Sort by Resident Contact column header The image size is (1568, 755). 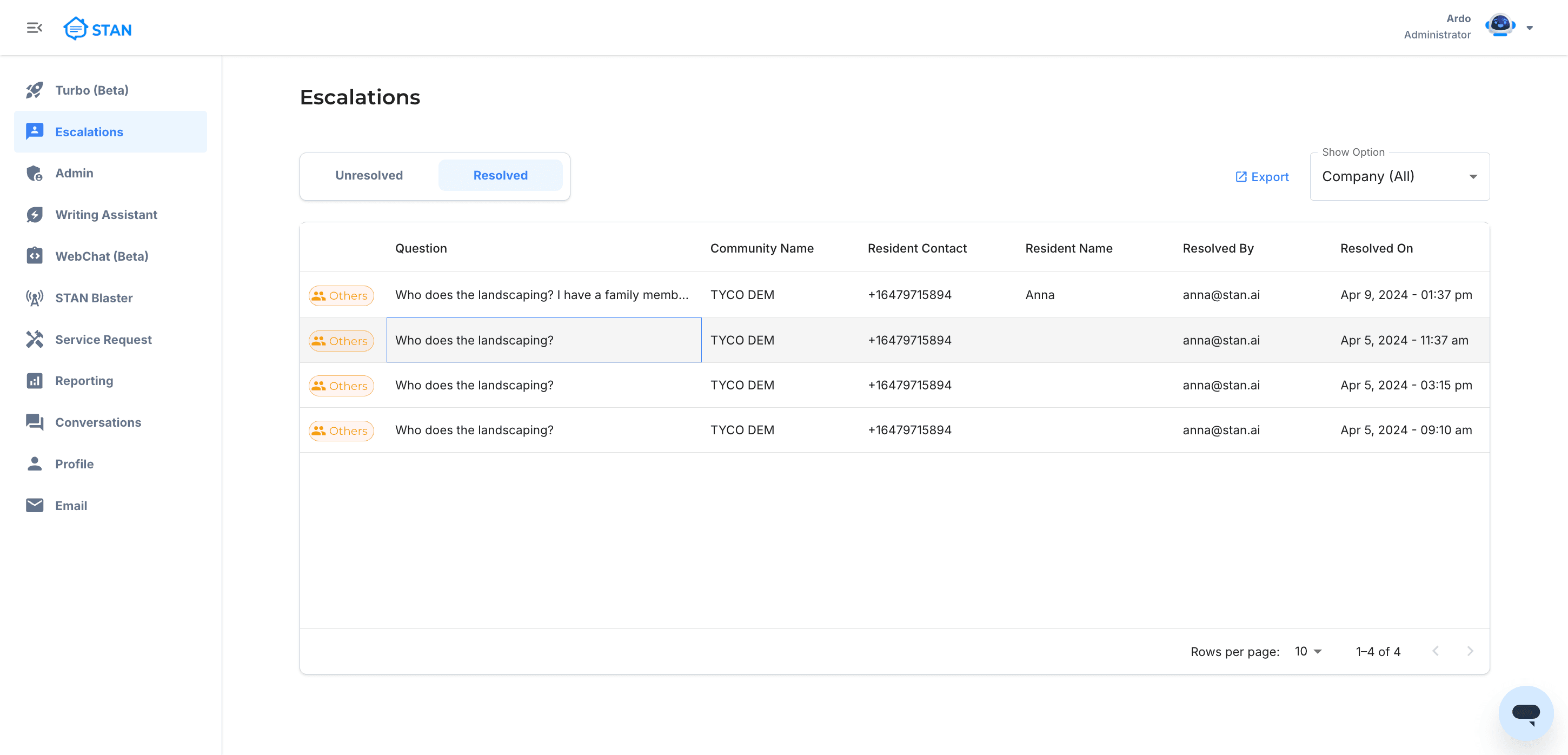(916, 248)
